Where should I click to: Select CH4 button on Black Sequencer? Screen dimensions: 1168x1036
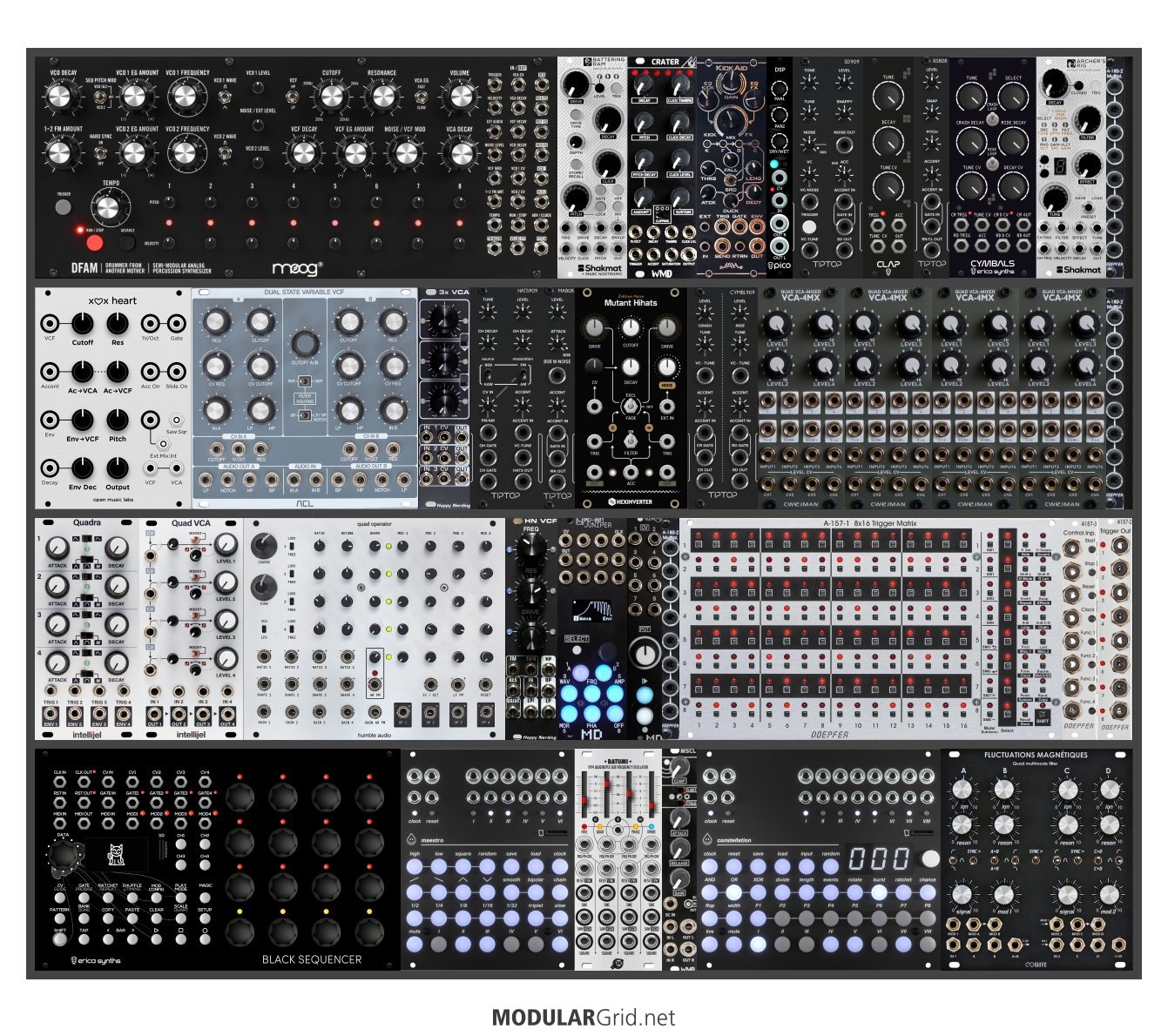click(205, 864)
